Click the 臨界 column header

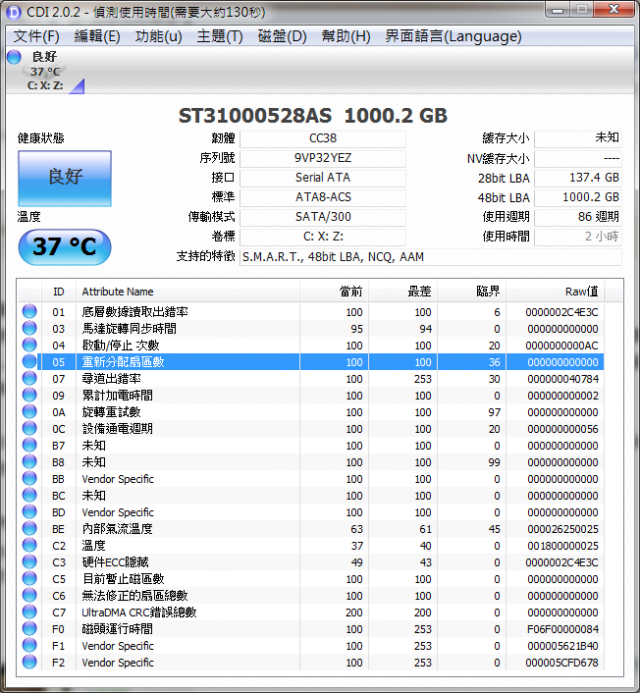click(472, 292)
